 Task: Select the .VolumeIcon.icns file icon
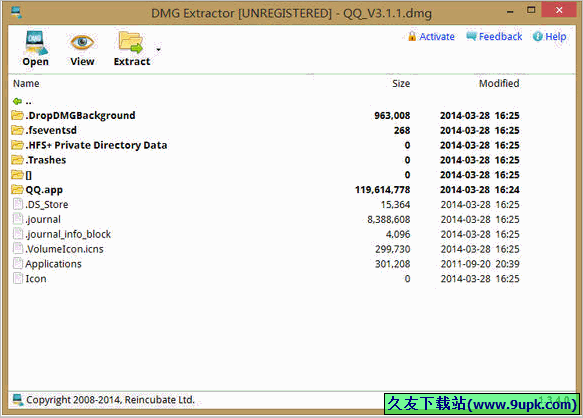tap(17, 248)
